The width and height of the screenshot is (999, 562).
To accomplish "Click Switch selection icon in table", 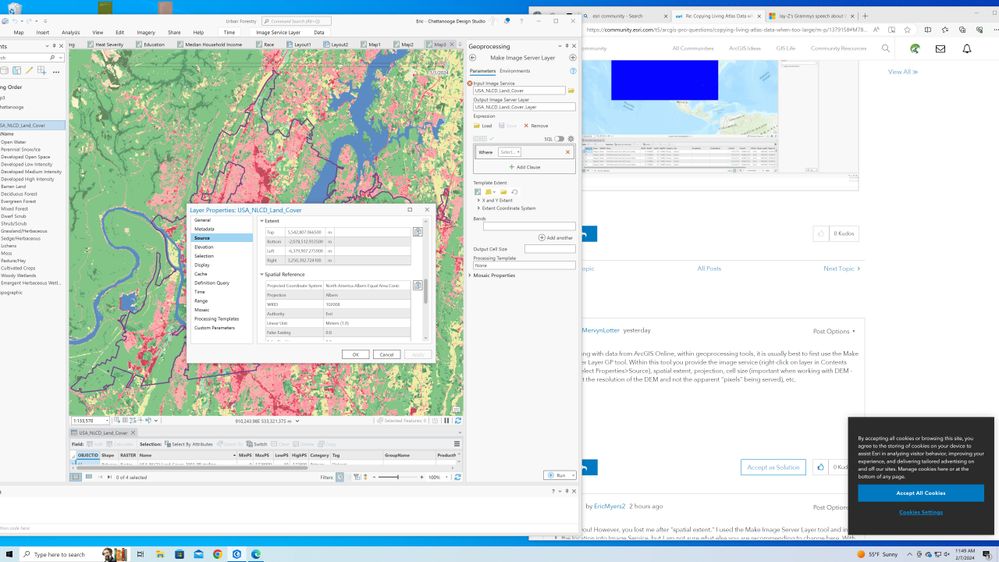I will pos(257,444).
